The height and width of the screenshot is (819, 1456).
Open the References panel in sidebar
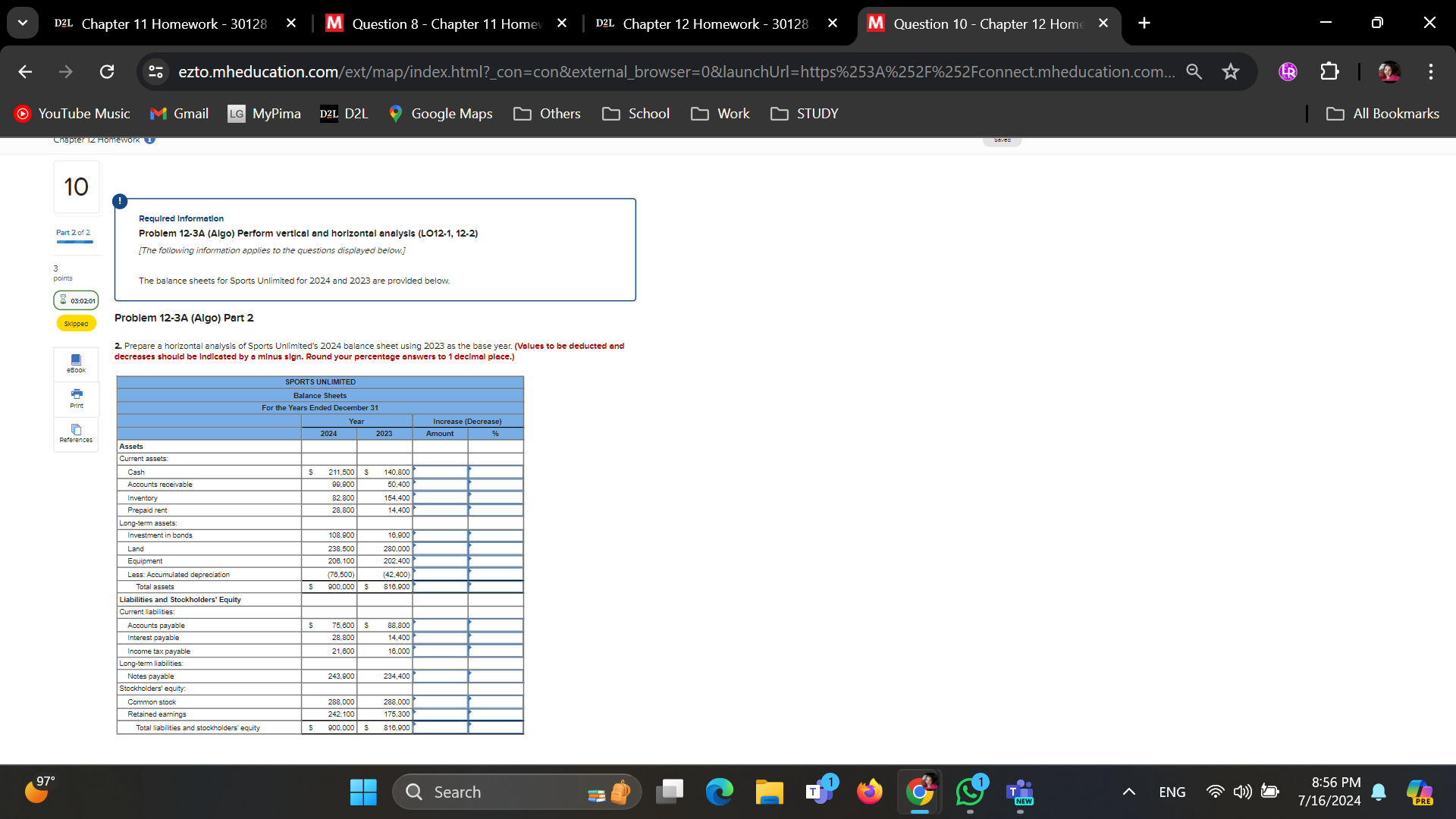[76, 434]
